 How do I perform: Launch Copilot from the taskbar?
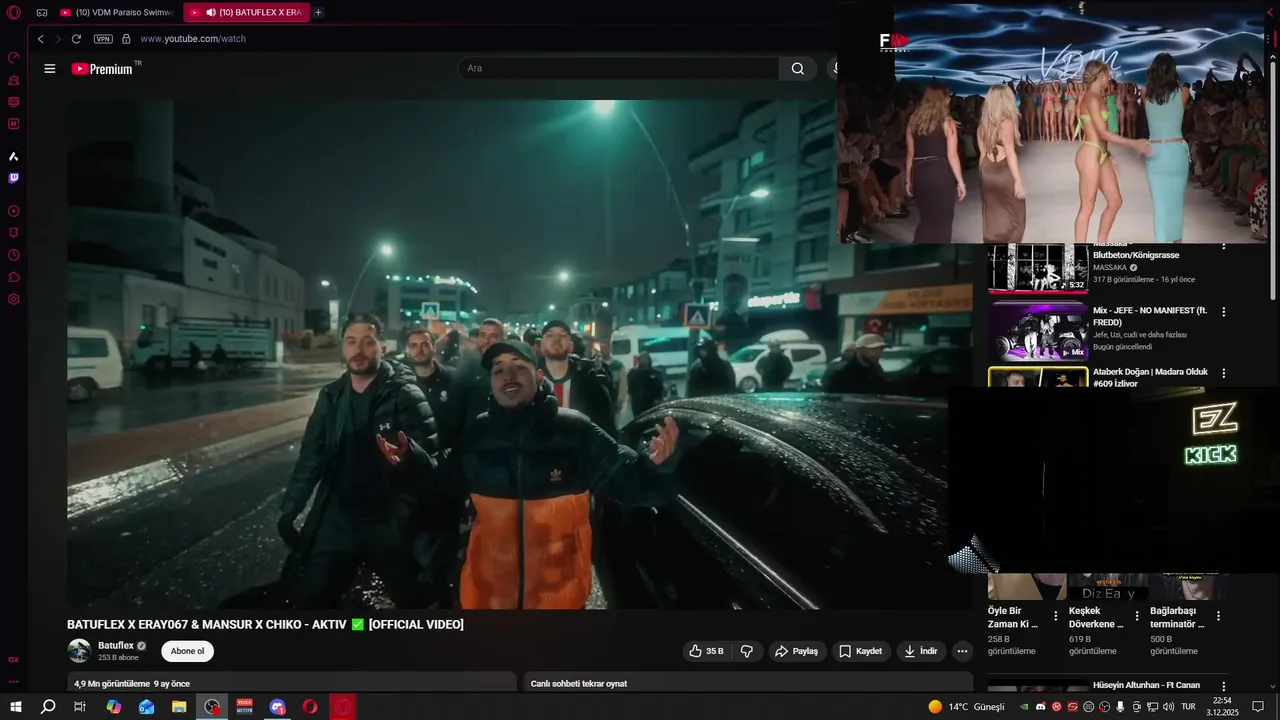113,707
